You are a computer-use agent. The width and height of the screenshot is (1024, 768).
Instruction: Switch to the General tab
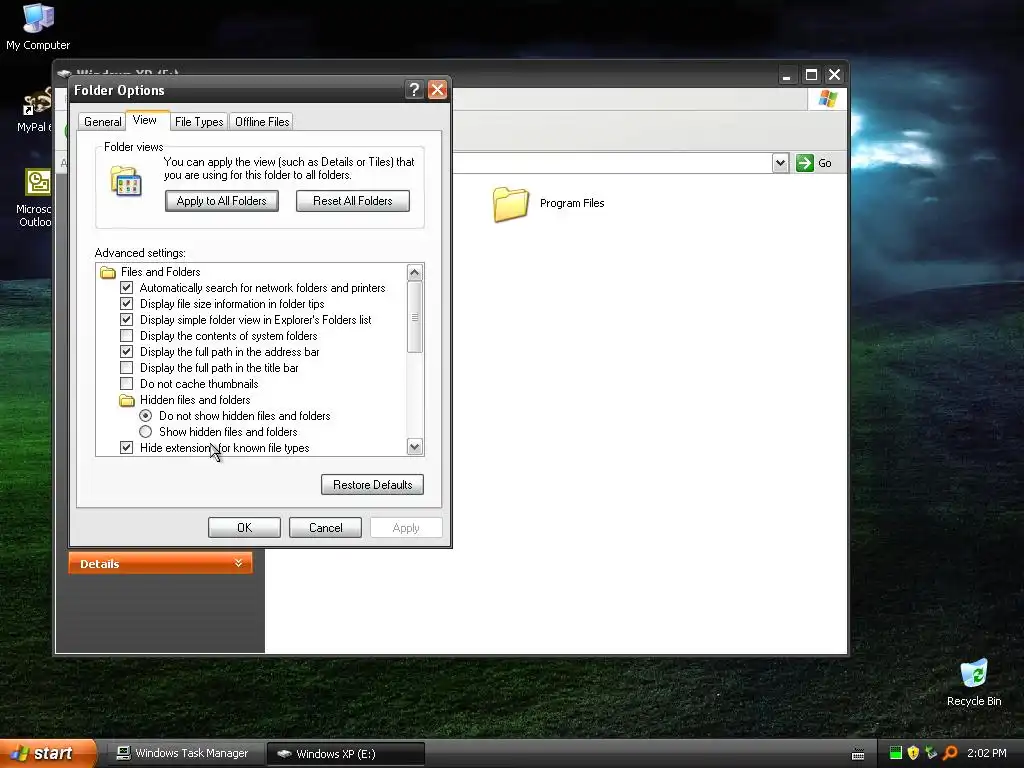coord(103,121)
